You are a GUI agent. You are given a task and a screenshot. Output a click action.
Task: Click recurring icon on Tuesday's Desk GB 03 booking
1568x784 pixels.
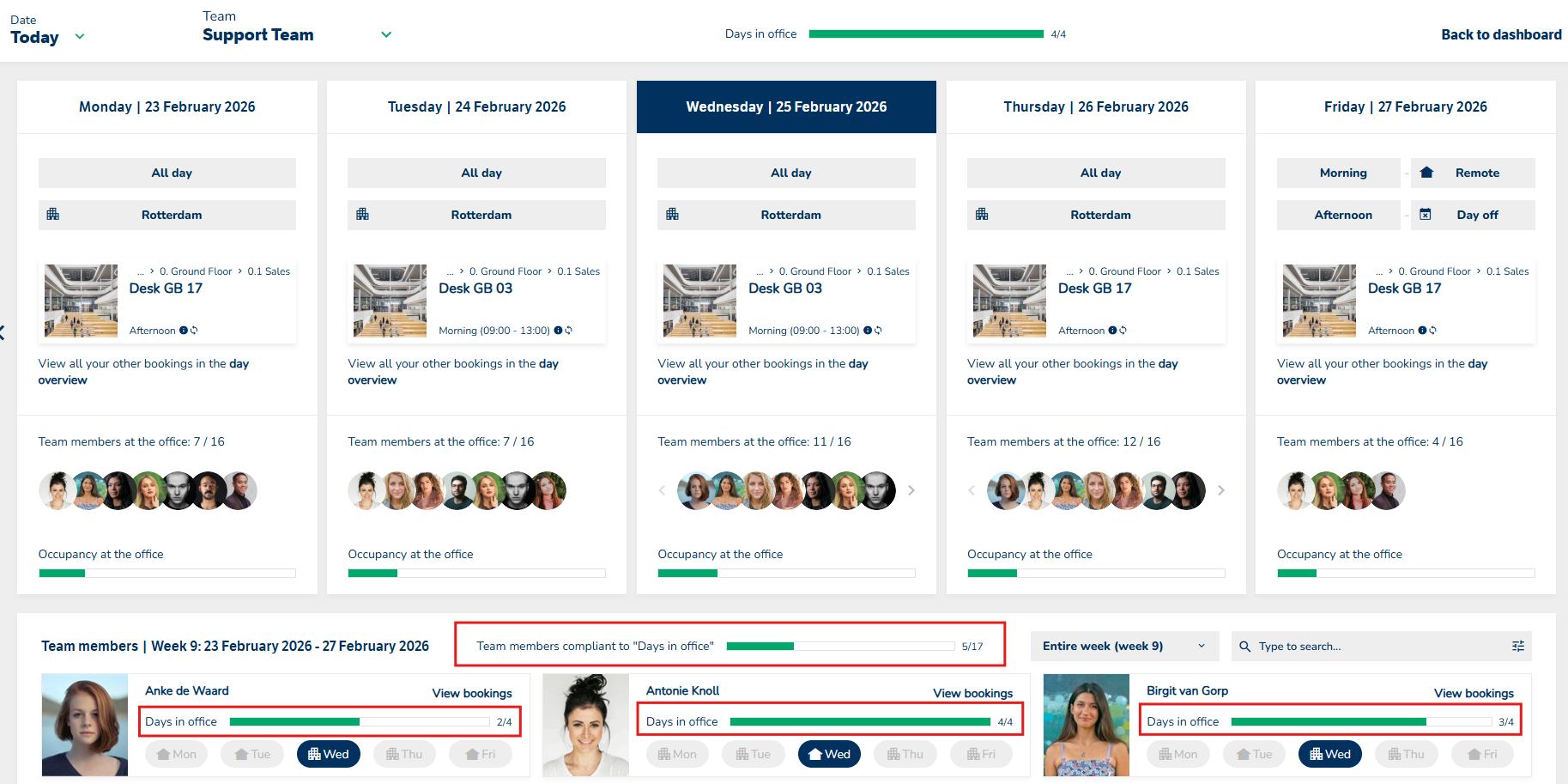tap(569, 331)
